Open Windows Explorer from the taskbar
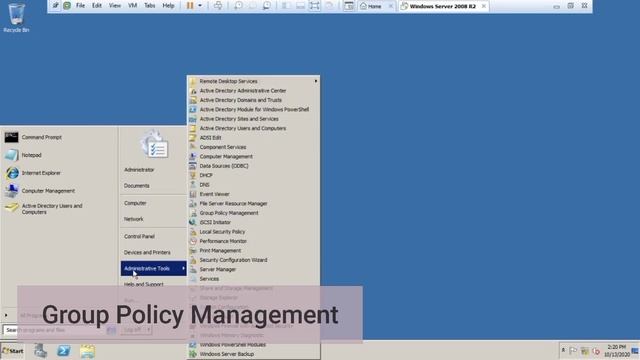The height and width of the screenshot is (360, 640). pos(87,351)
